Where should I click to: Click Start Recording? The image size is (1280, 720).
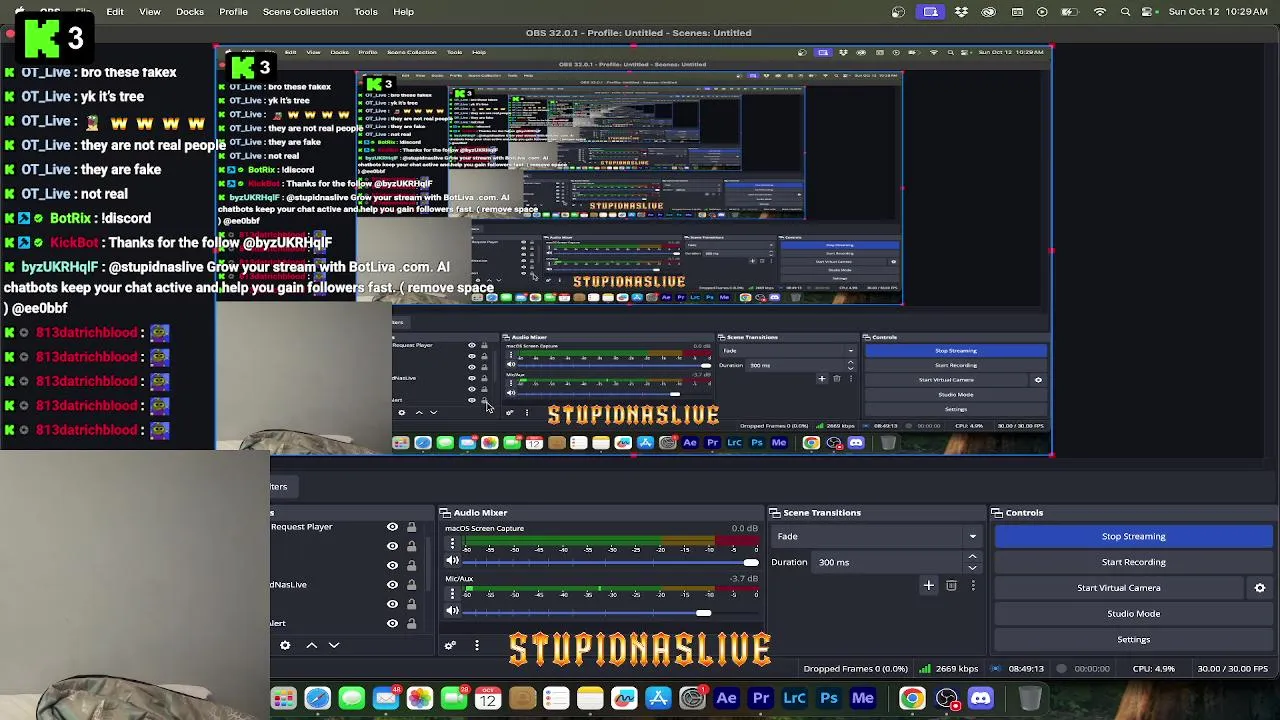(x=1133, y=562)
